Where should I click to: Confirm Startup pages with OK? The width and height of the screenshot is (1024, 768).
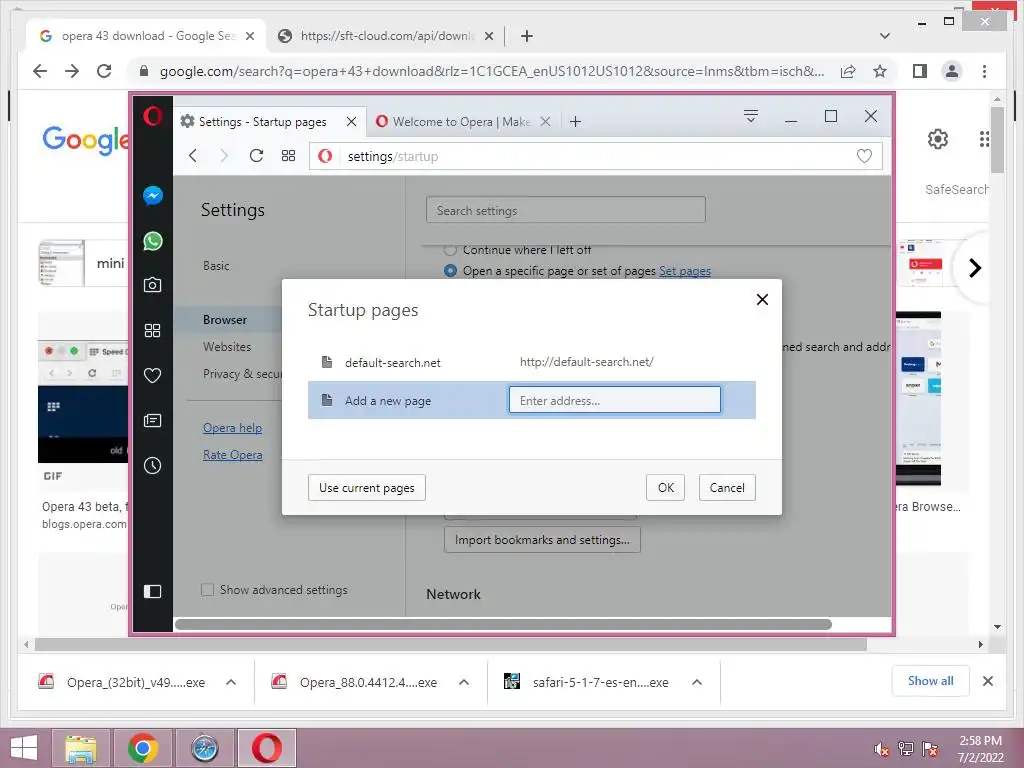(665, 488)
